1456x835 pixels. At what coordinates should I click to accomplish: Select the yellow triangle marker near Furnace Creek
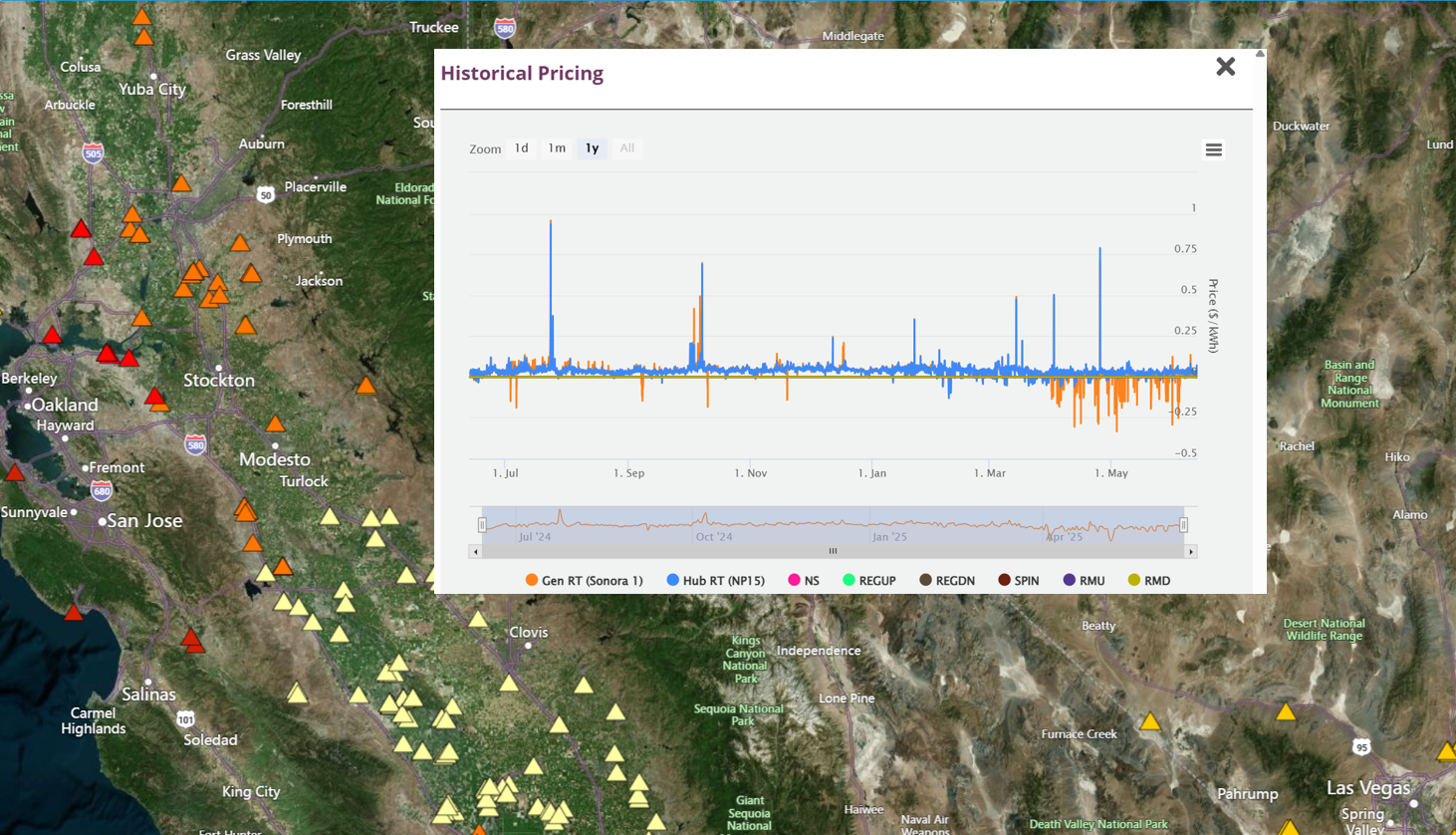point(1150,721)
